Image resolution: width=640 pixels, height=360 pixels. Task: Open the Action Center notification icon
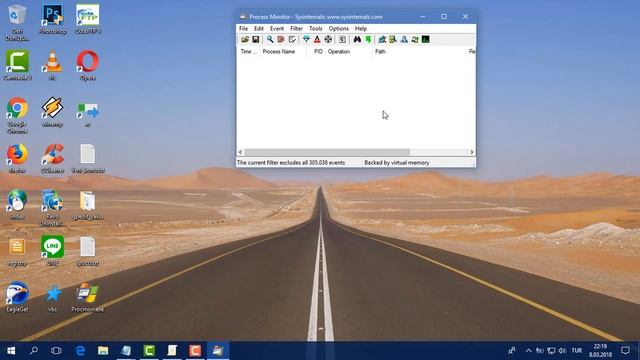pyautogui.click(x=625, y=351)
